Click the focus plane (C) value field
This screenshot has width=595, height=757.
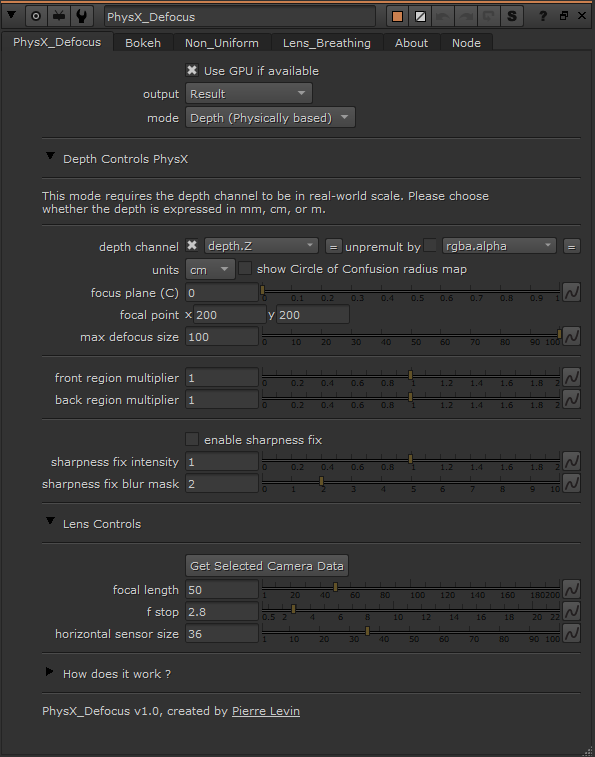click(222, 293)
